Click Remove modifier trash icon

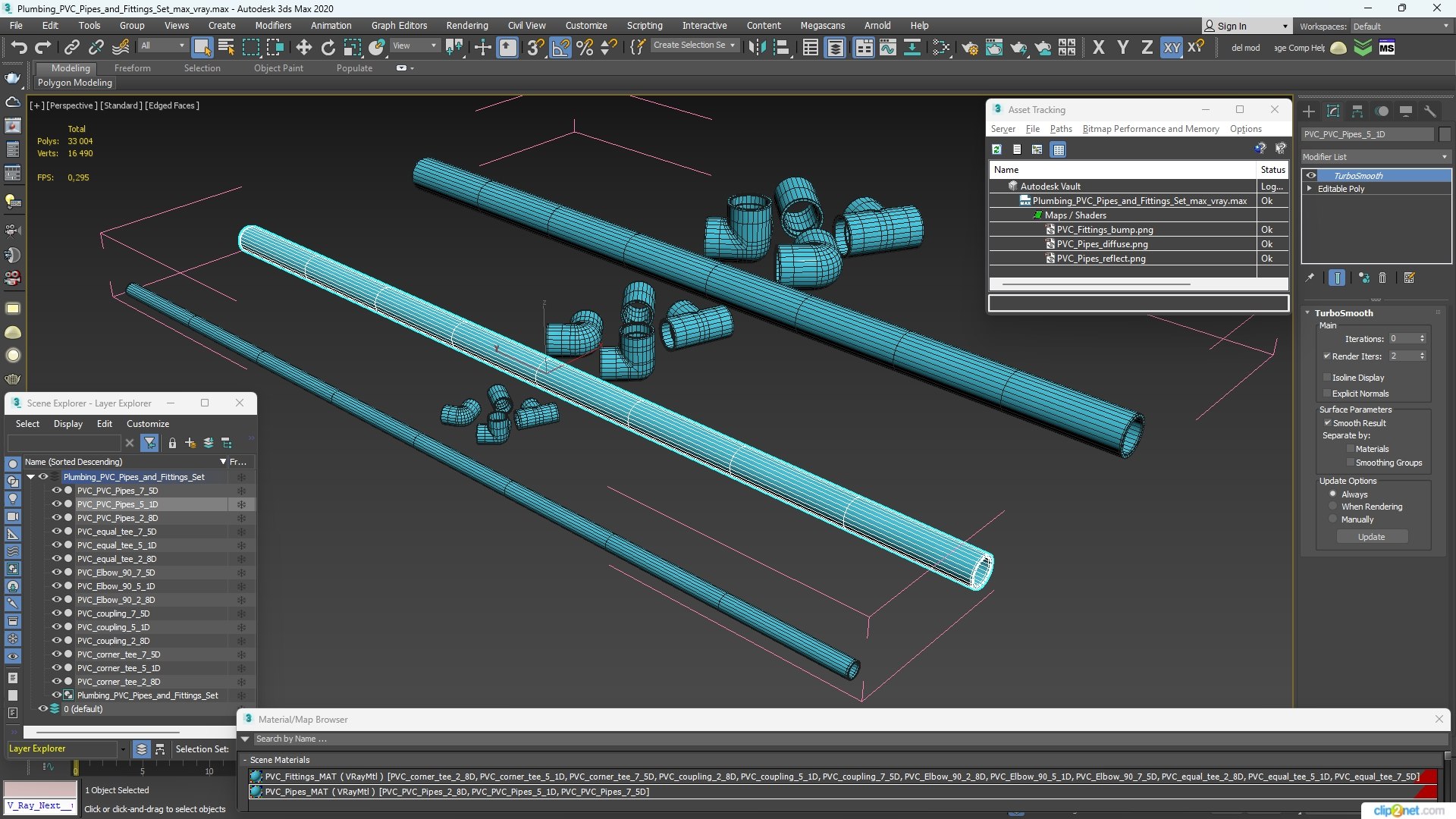tap(1382, 278)
